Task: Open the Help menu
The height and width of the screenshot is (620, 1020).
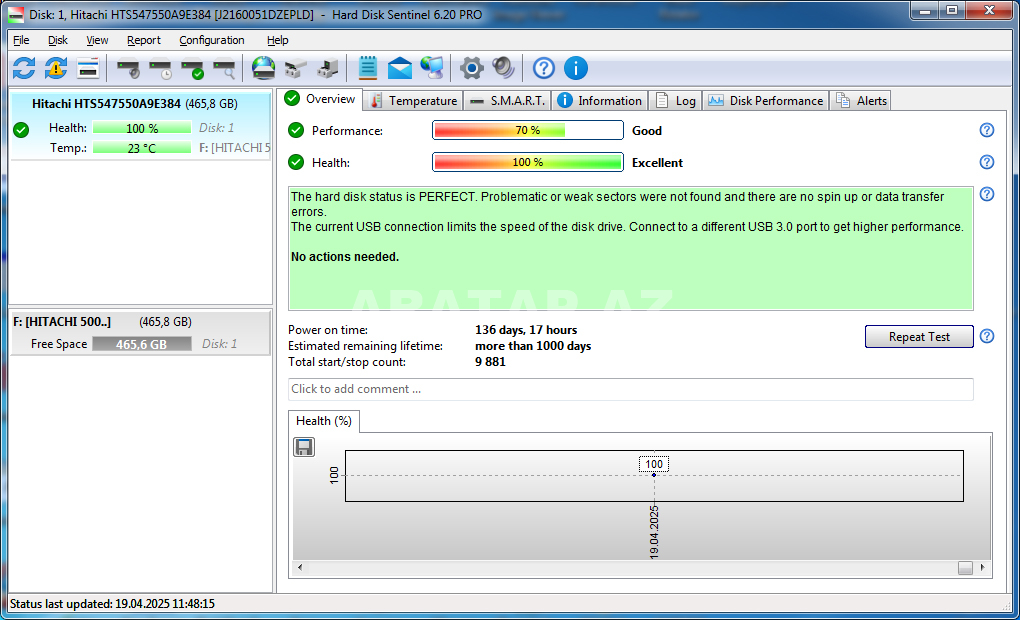Action: point(277,40)
